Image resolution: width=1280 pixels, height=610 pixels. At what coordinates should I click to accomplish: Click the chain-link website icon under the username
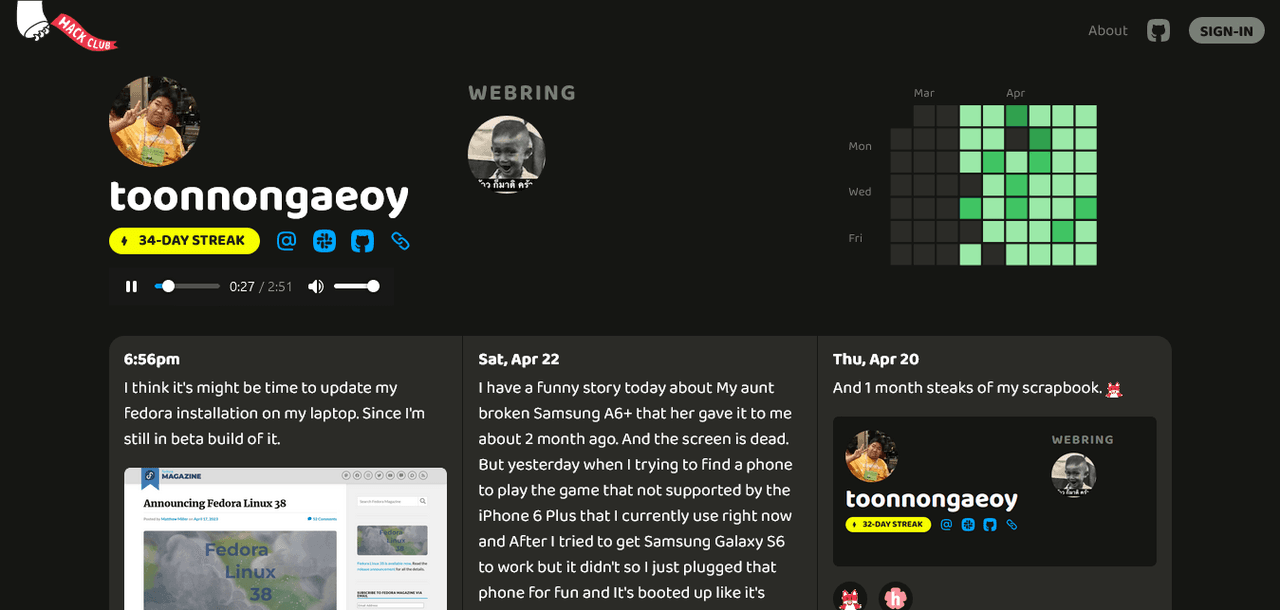click(400, 241)
